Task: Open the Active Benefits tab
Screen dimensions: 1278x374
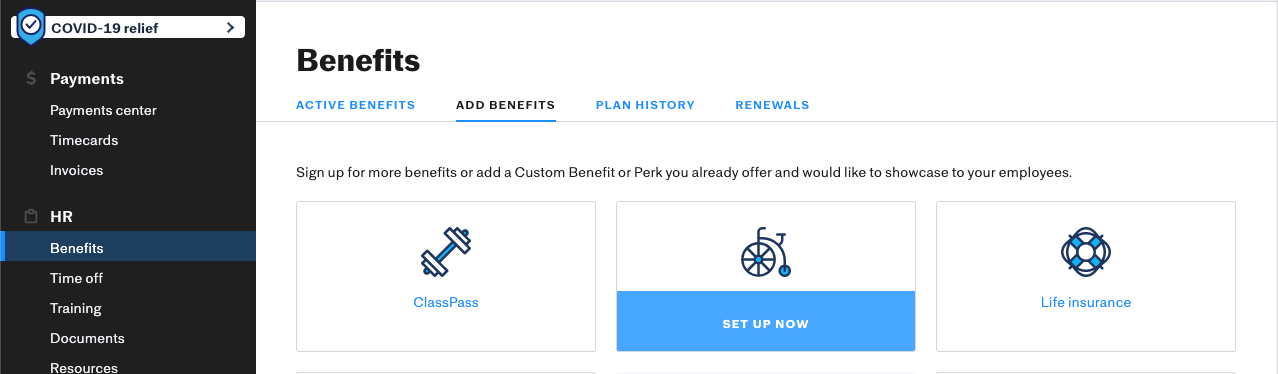Action: pos(355,105)
